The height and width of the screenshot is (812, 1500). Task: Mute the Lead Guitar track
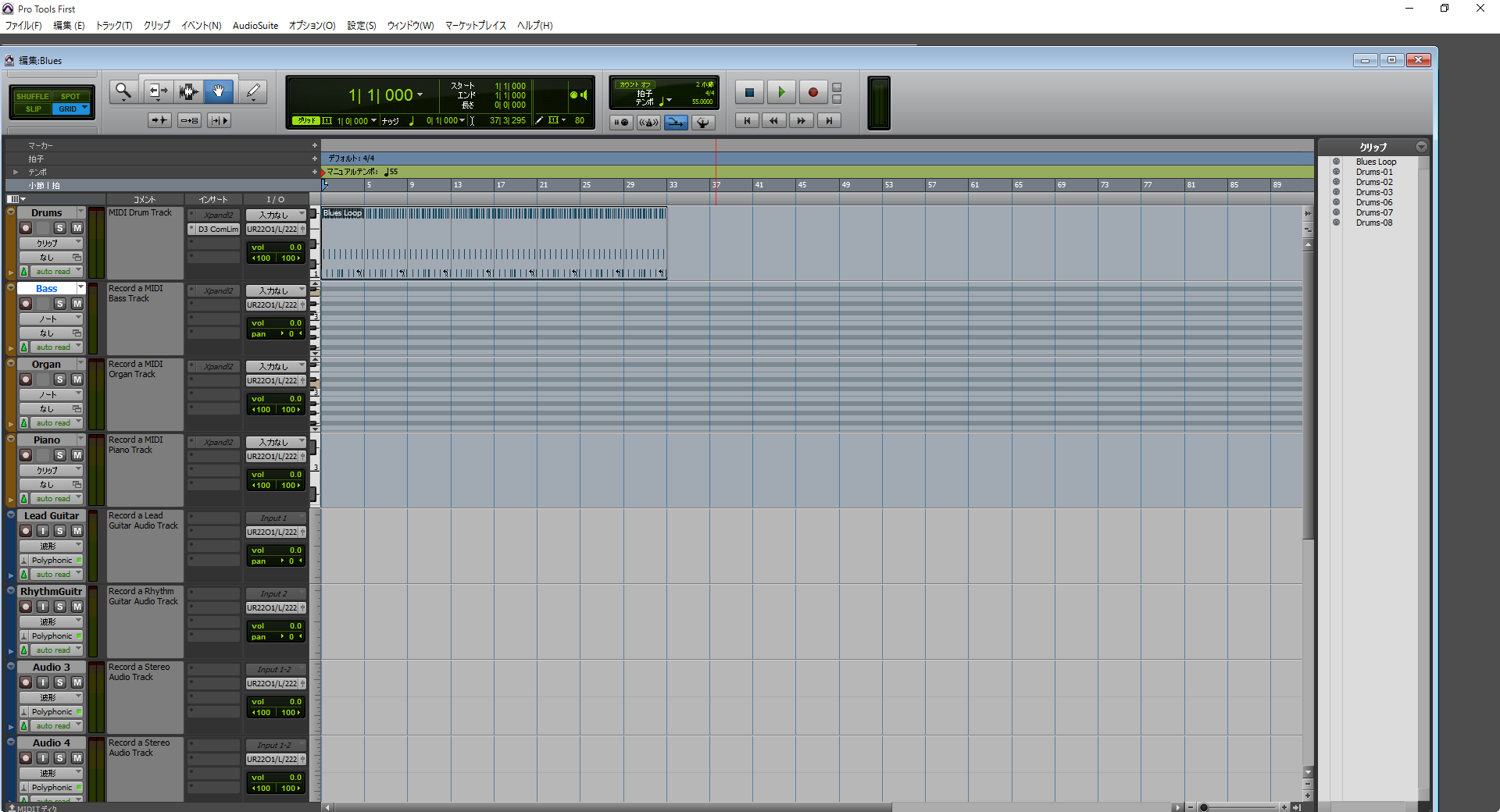coord(77,531)
